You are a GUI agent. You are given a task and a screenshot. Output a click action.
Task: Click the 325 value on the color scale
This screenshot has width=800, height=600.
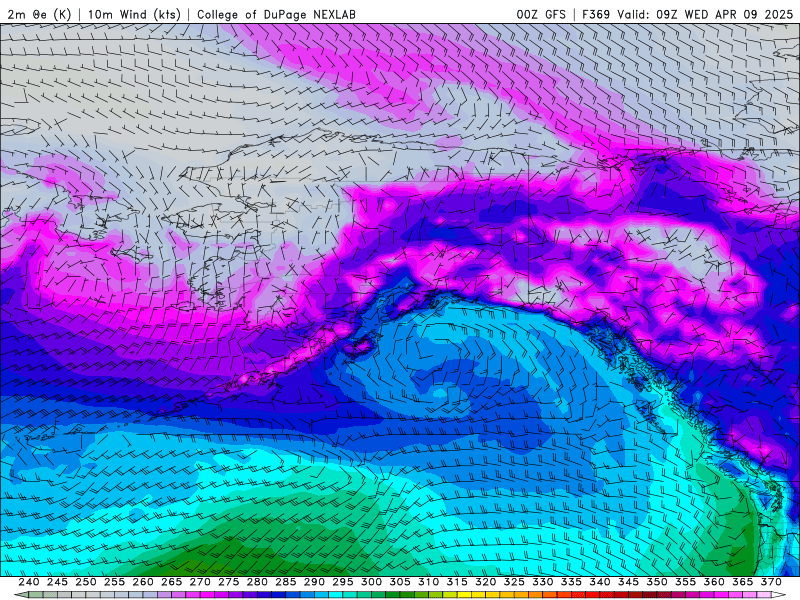[514, 582]
